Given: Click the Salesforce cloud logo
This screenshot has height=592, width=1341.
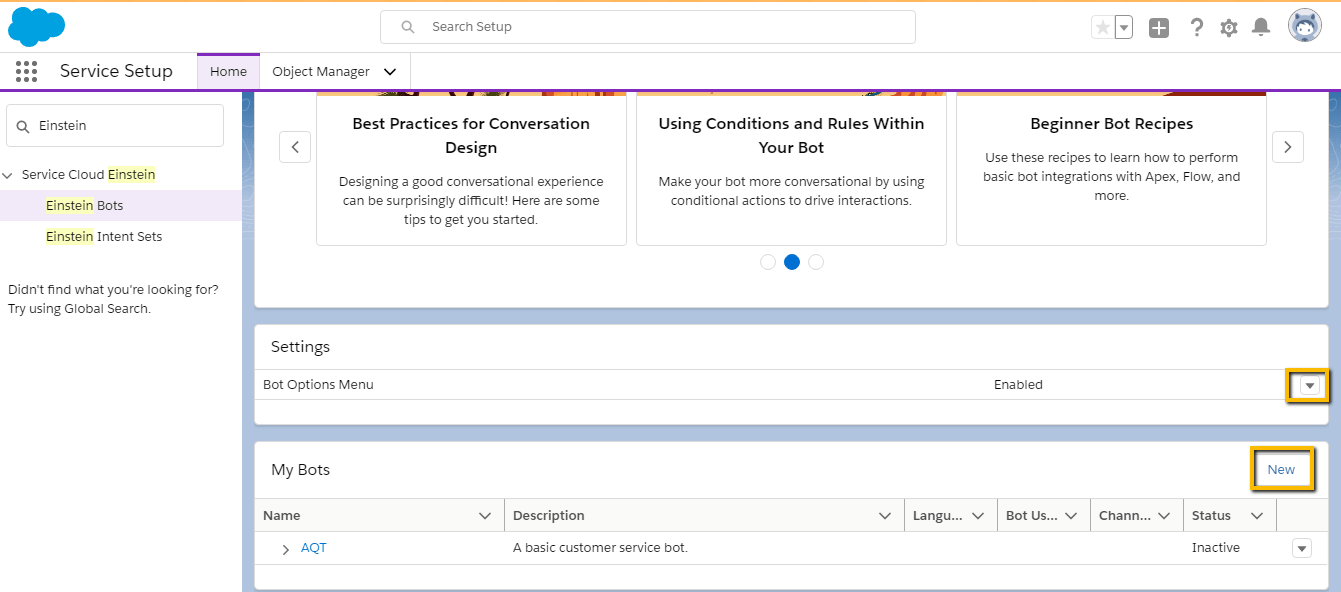Looking at the screenshot, I should [36, 26].
